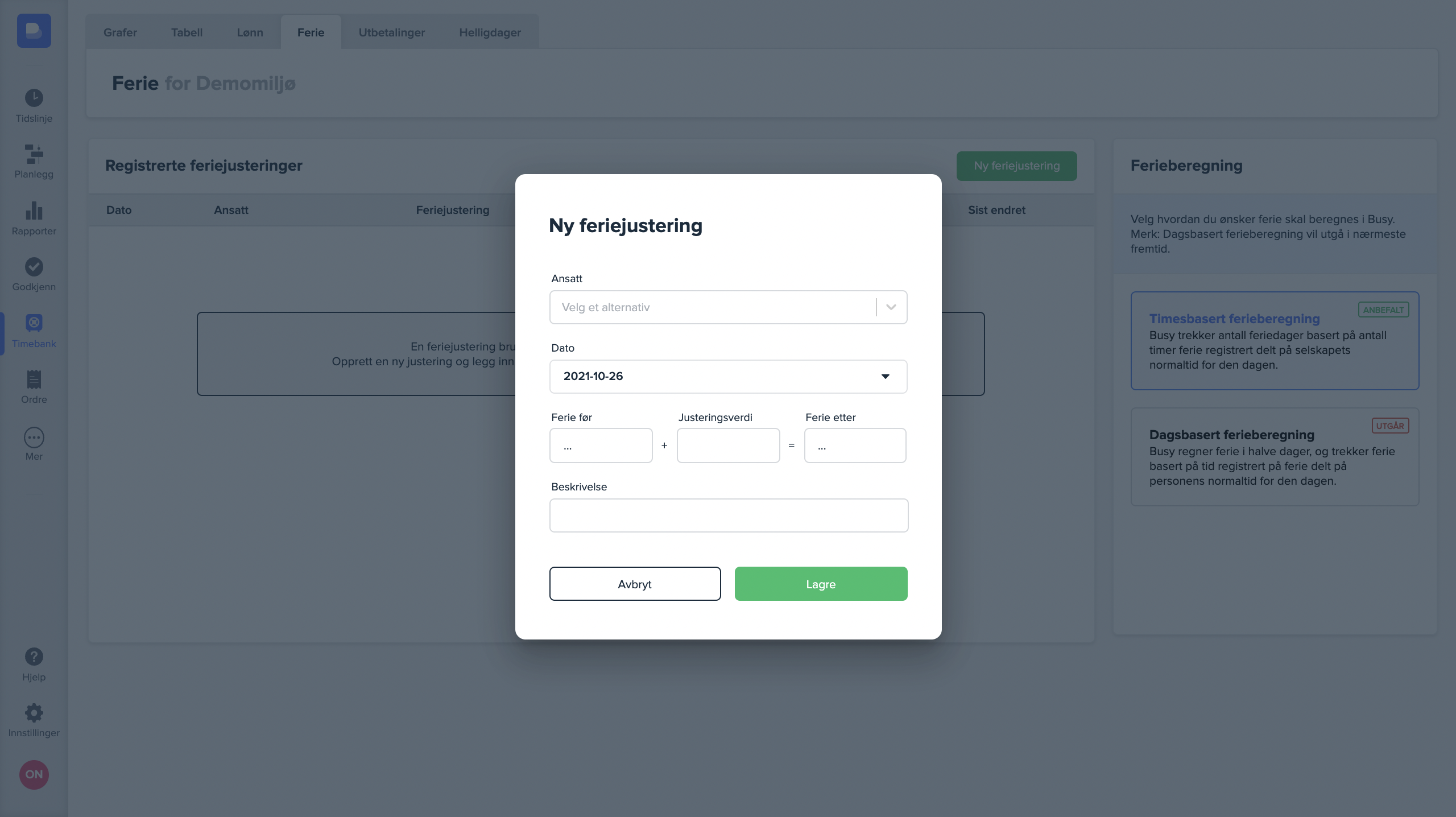Open Ordre receipt icon
Screen dimensions: 1456x817
click(34, 379)
